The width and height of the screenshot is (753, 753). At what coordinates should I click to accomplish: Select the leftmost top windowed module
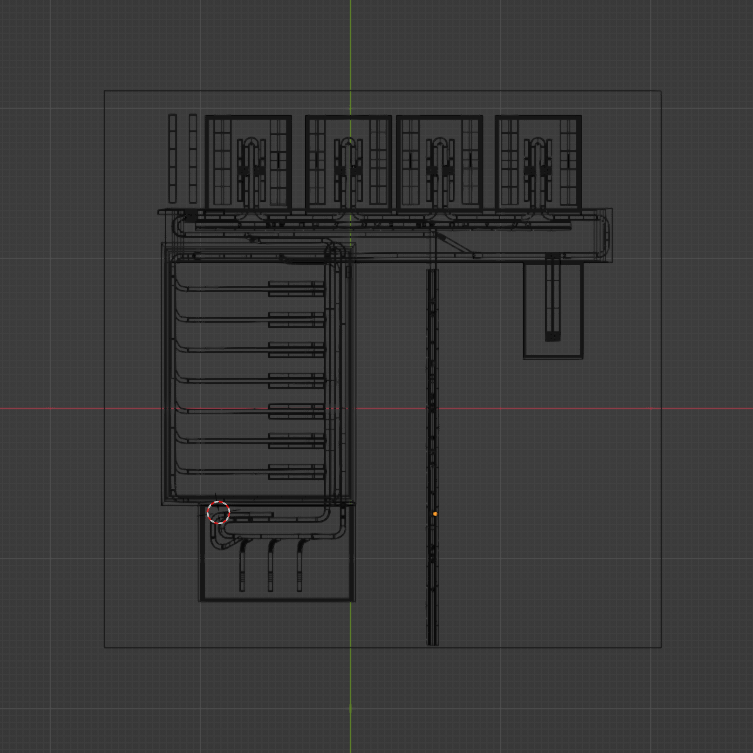pos(248,163)
